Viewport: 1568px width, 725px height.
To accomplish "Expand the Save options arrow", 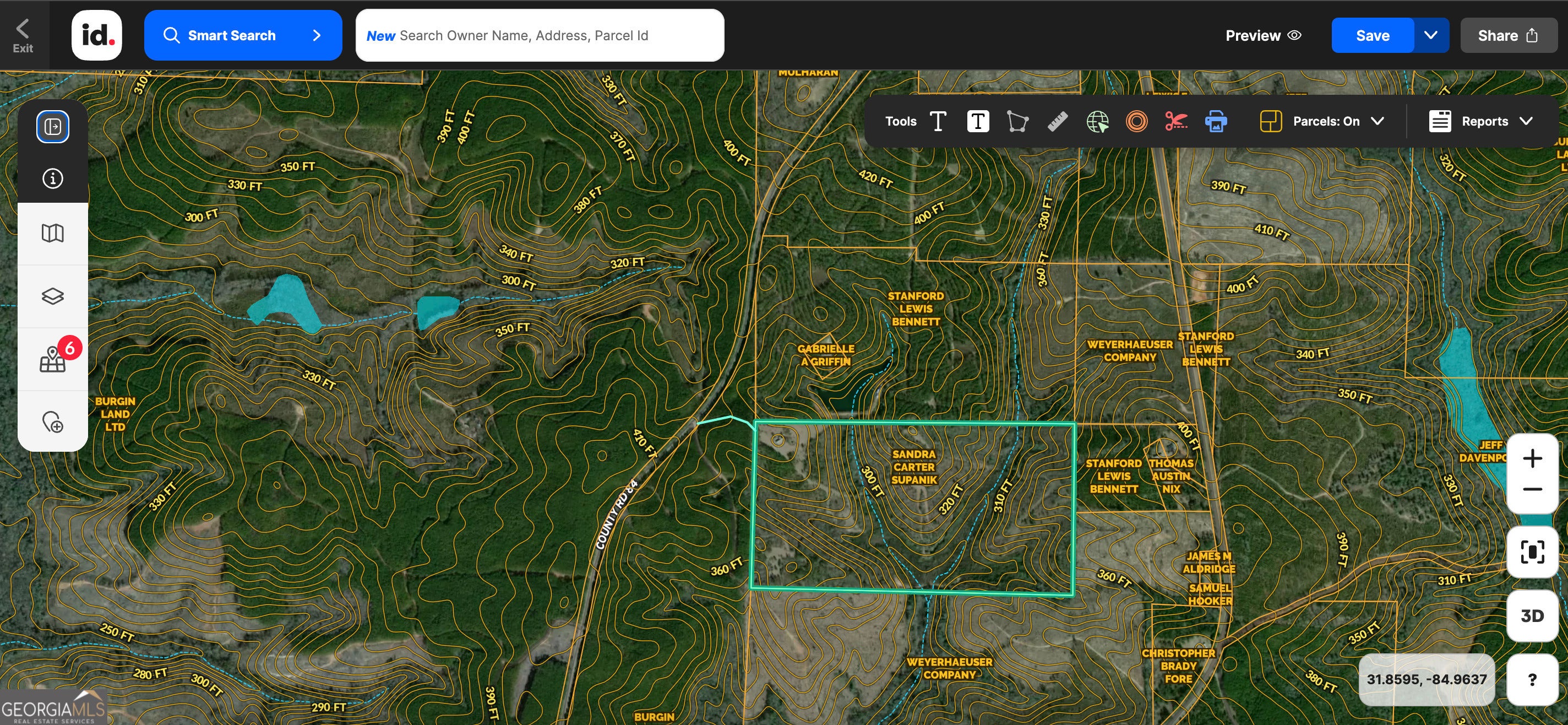I will coord(1430,35).
